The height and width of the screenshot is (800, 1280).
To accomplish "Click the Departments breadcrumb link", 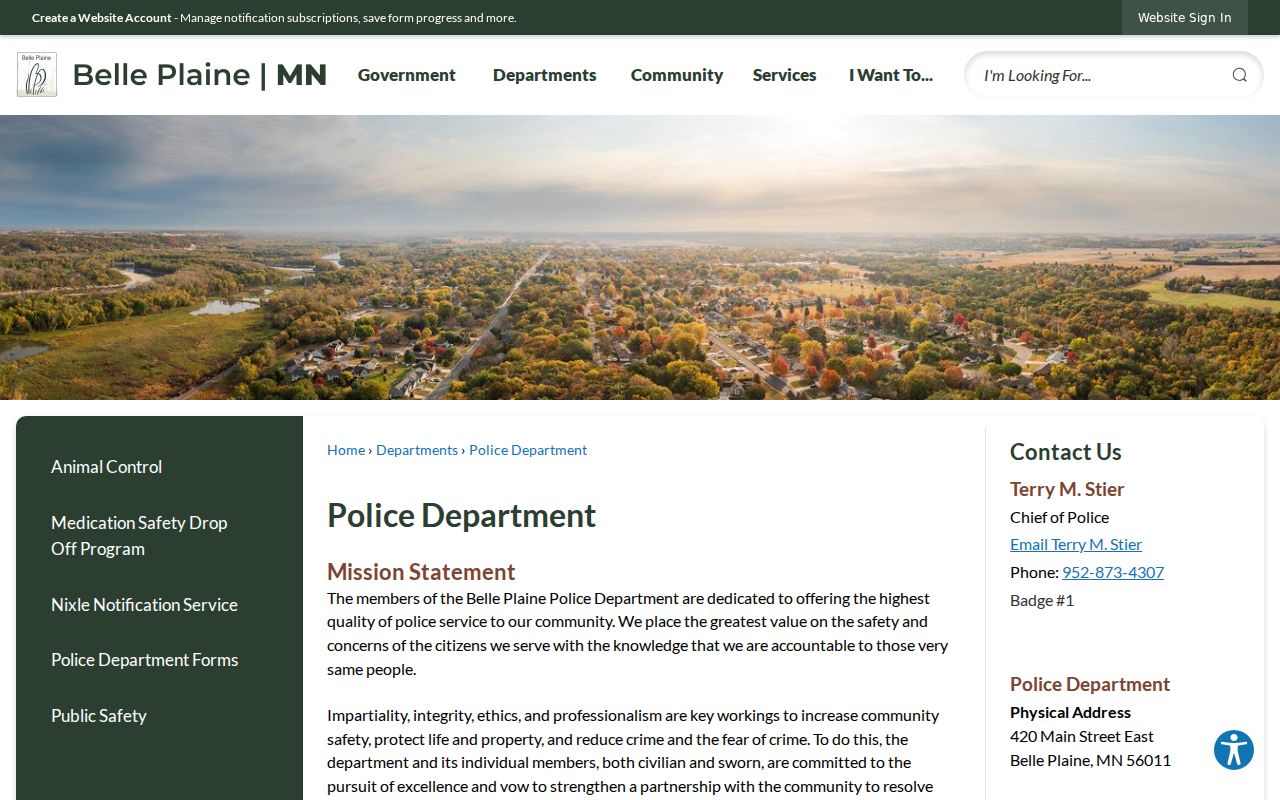I will click(417, 450).
